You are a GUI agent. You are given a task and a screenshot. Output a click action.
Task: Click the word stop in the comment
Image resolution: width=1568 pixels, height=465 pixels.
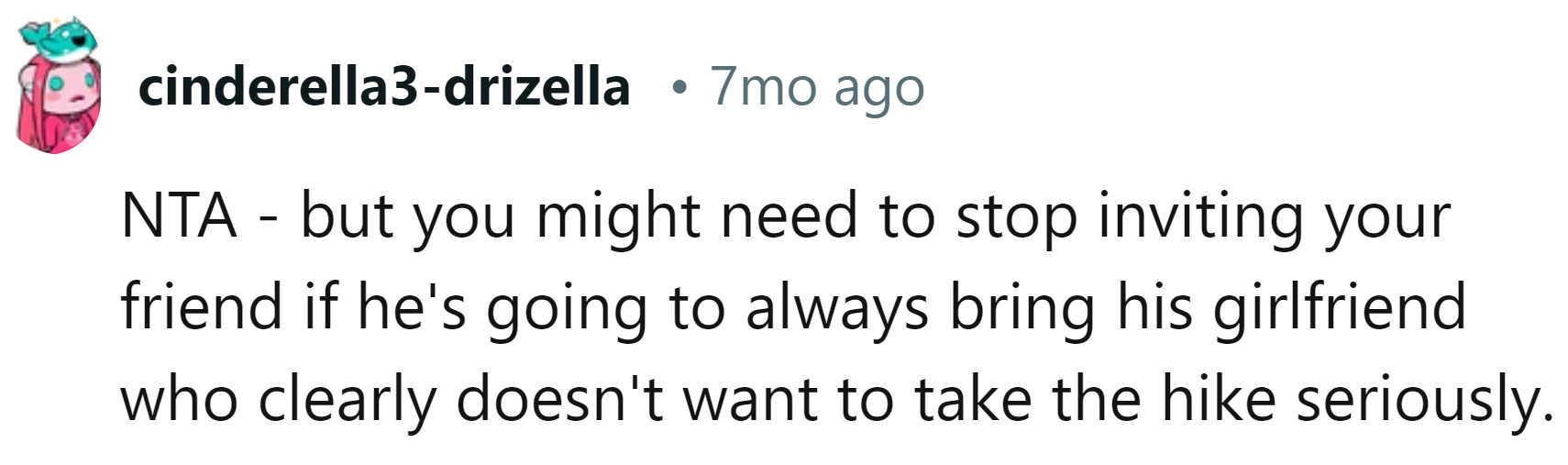tap(1016, 216)
